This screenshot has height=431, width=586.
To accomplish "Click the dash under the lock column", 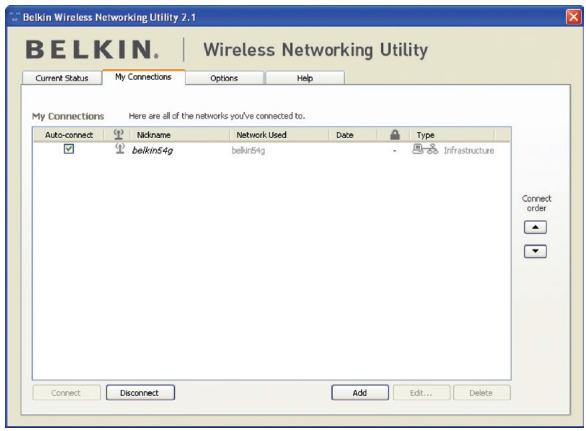I will 395,151.
